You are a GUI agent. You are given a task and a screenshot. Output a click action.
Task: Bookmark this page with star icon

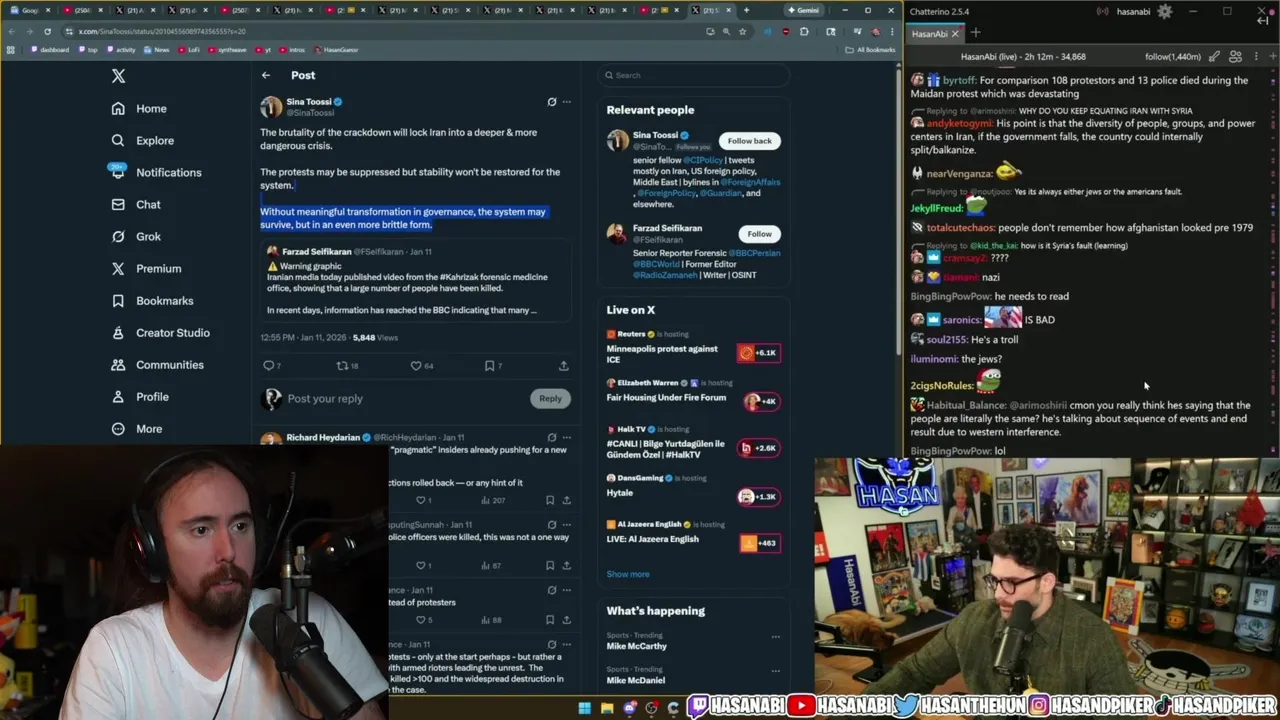[742, 31]
